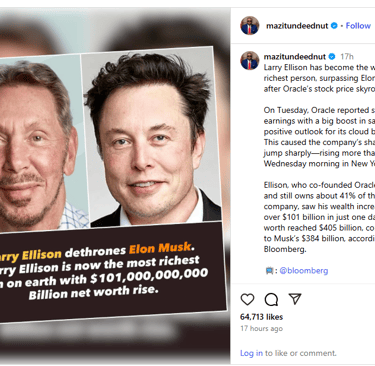Screen dimensions: 375x366
Task: Follow the mazitundeednut account
Action: (358, 26)
